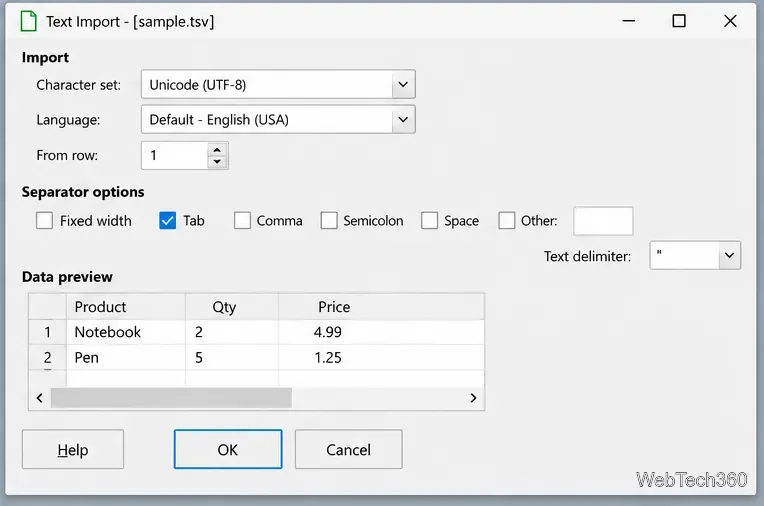Image resolution: width=764 pixels, height=506 pixels.
Task: Minimize the Text Import dialog
Action: 629,21
